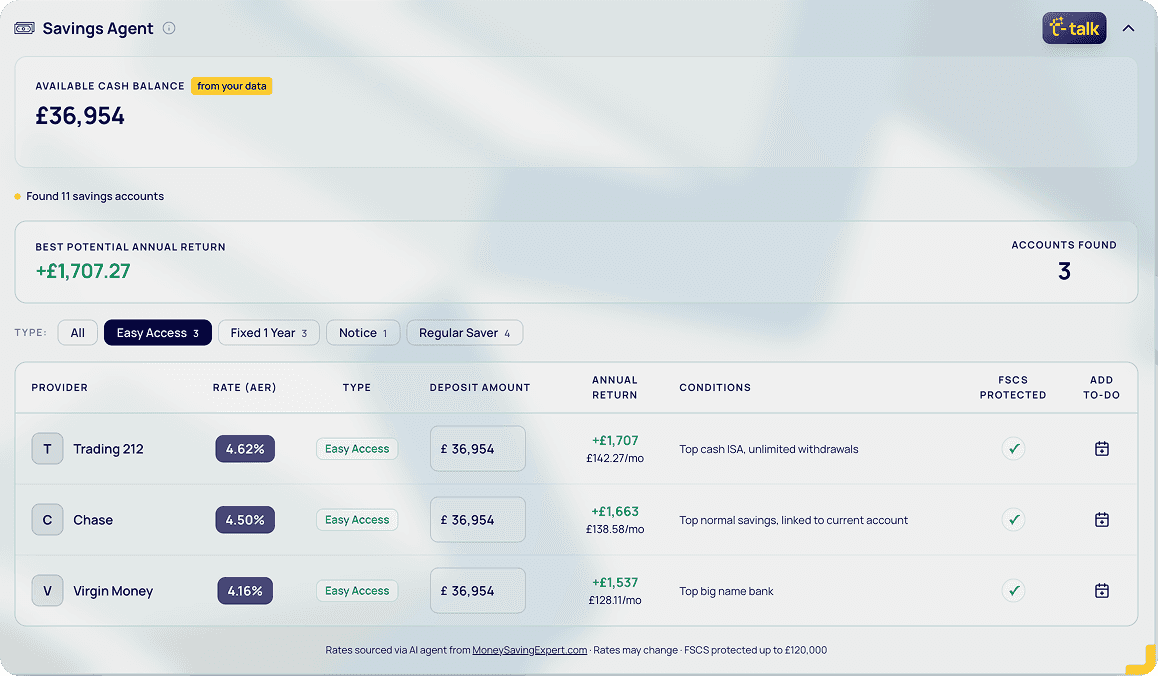Click the Virgin Money provider name
The width and height of the screenshot is (1158, 676).
click(113, 590)
